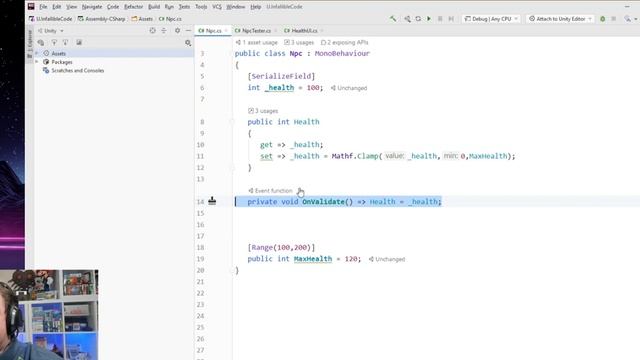Open the Run menu
This screenshot has width=640, height=360.
[169, 7]
